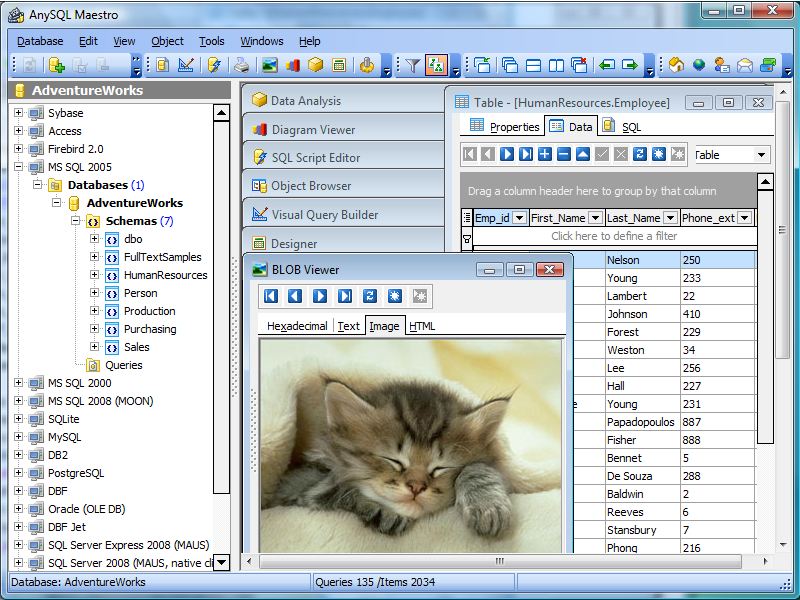Image resolution: width=800 pixels, height=600 pixels.
Task: Select the Sales schema in the tree
Action: 136,347
